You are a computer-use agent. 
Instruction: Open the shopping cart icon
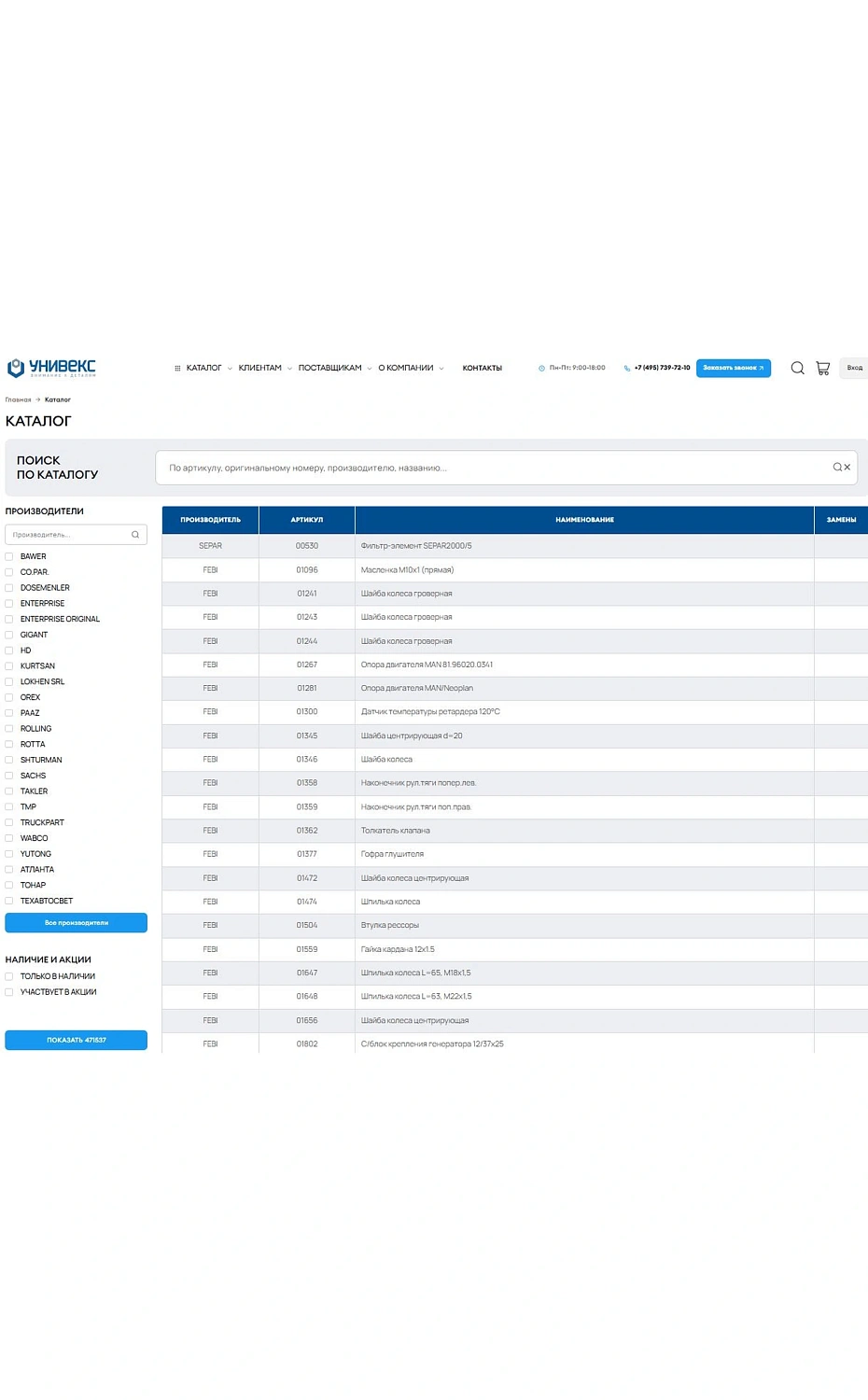tap(822, 368)
